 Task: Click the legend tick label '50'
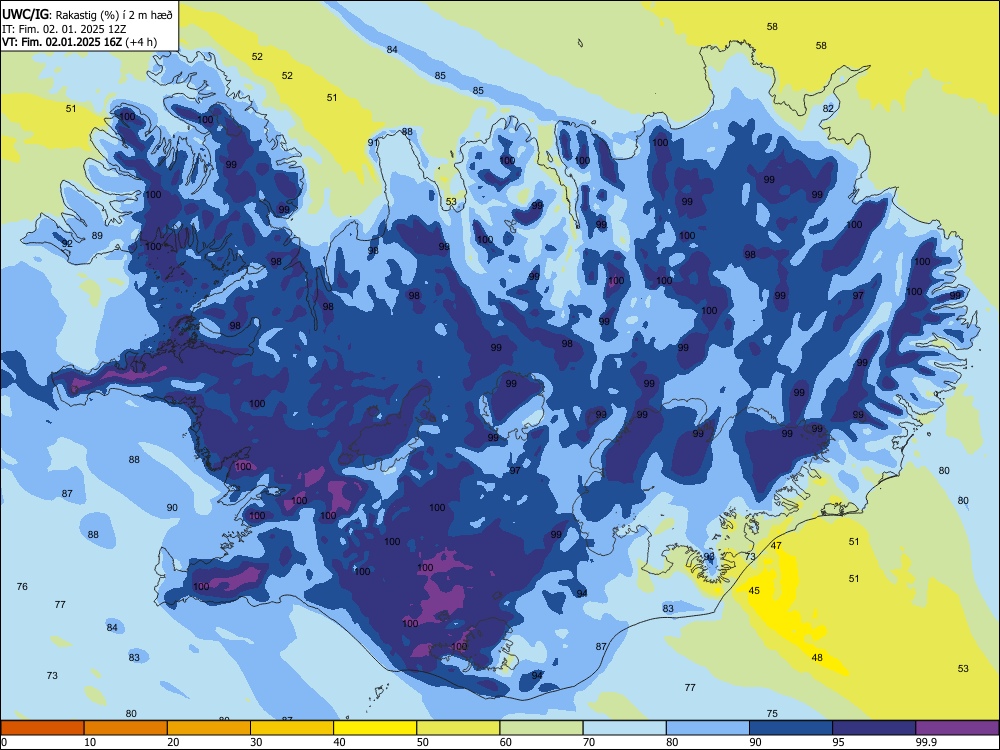click(423, 742)
